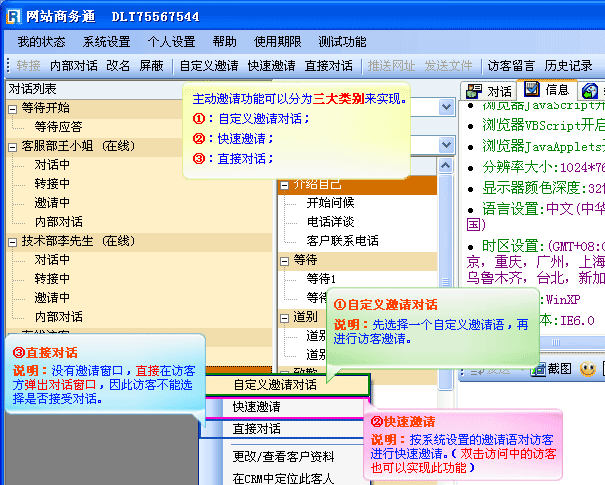Click the smiley emoticon icon

pos(589,368)
